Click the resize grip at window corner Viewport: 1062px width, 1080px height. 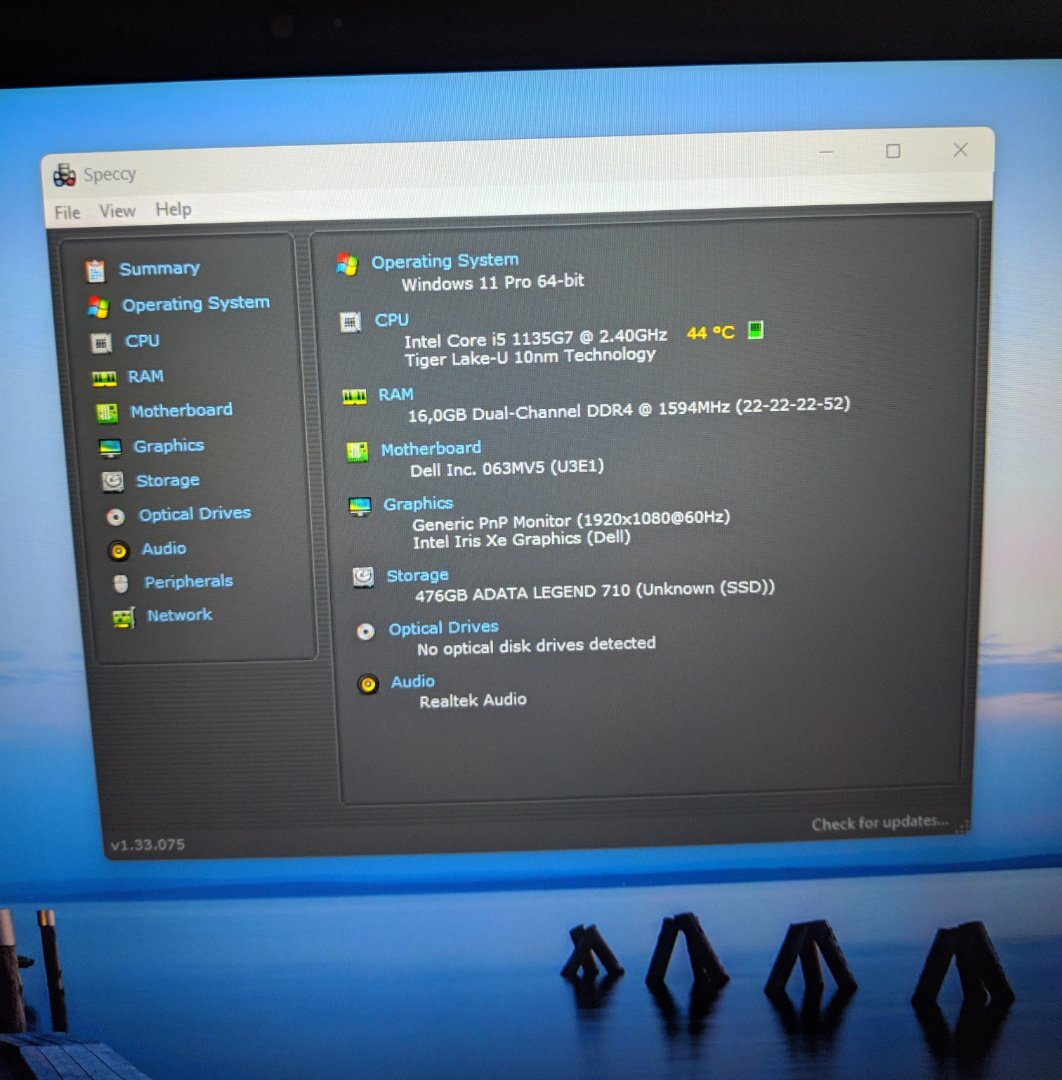tap(963, 827)
